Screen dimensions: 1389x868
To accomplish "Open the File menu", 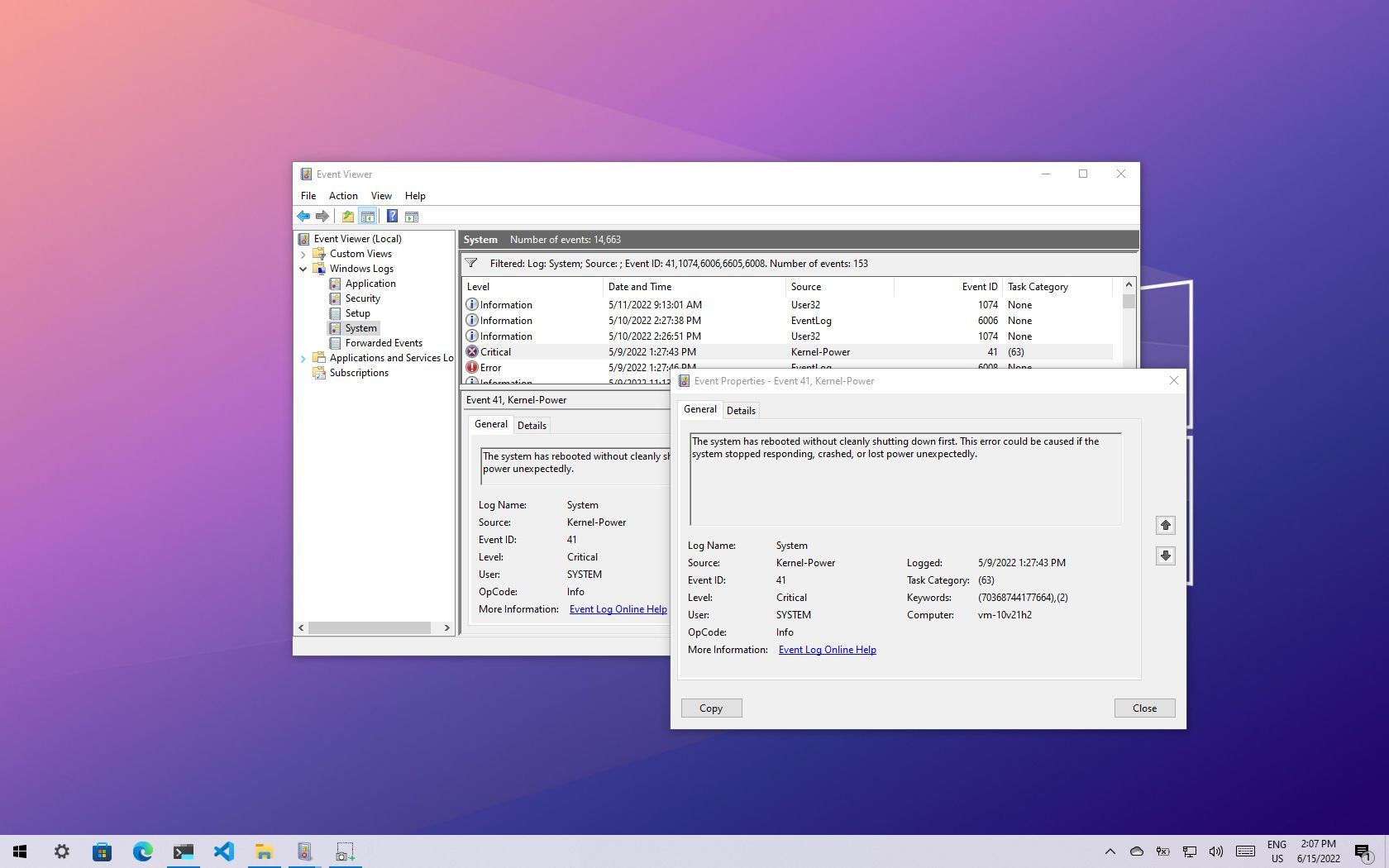I will [x=308, y=196].
